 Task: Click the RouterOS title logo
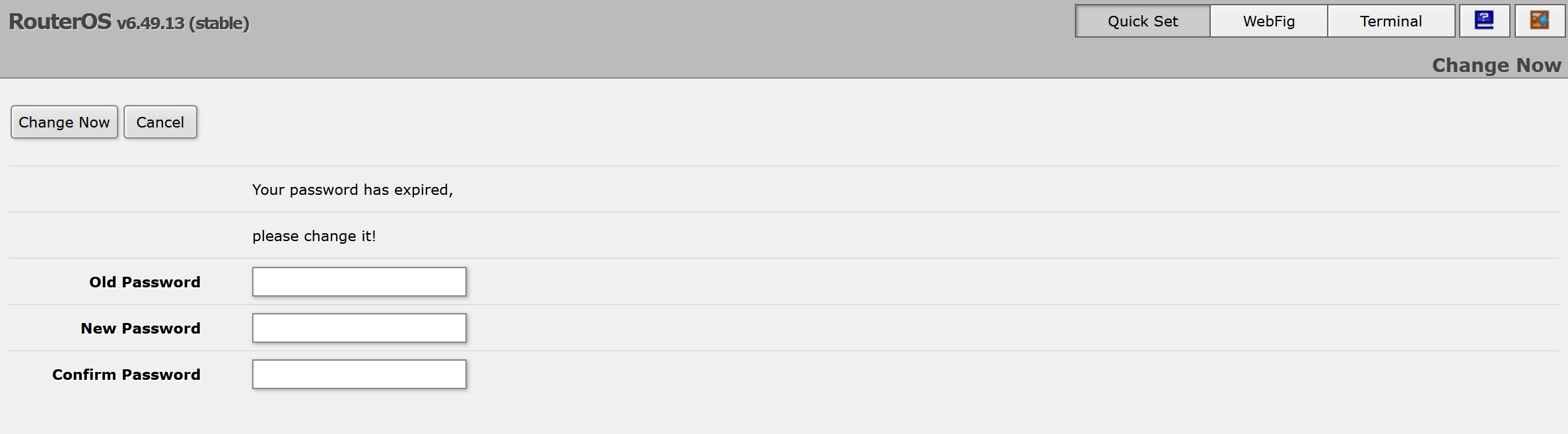click(x=60, y=22)
